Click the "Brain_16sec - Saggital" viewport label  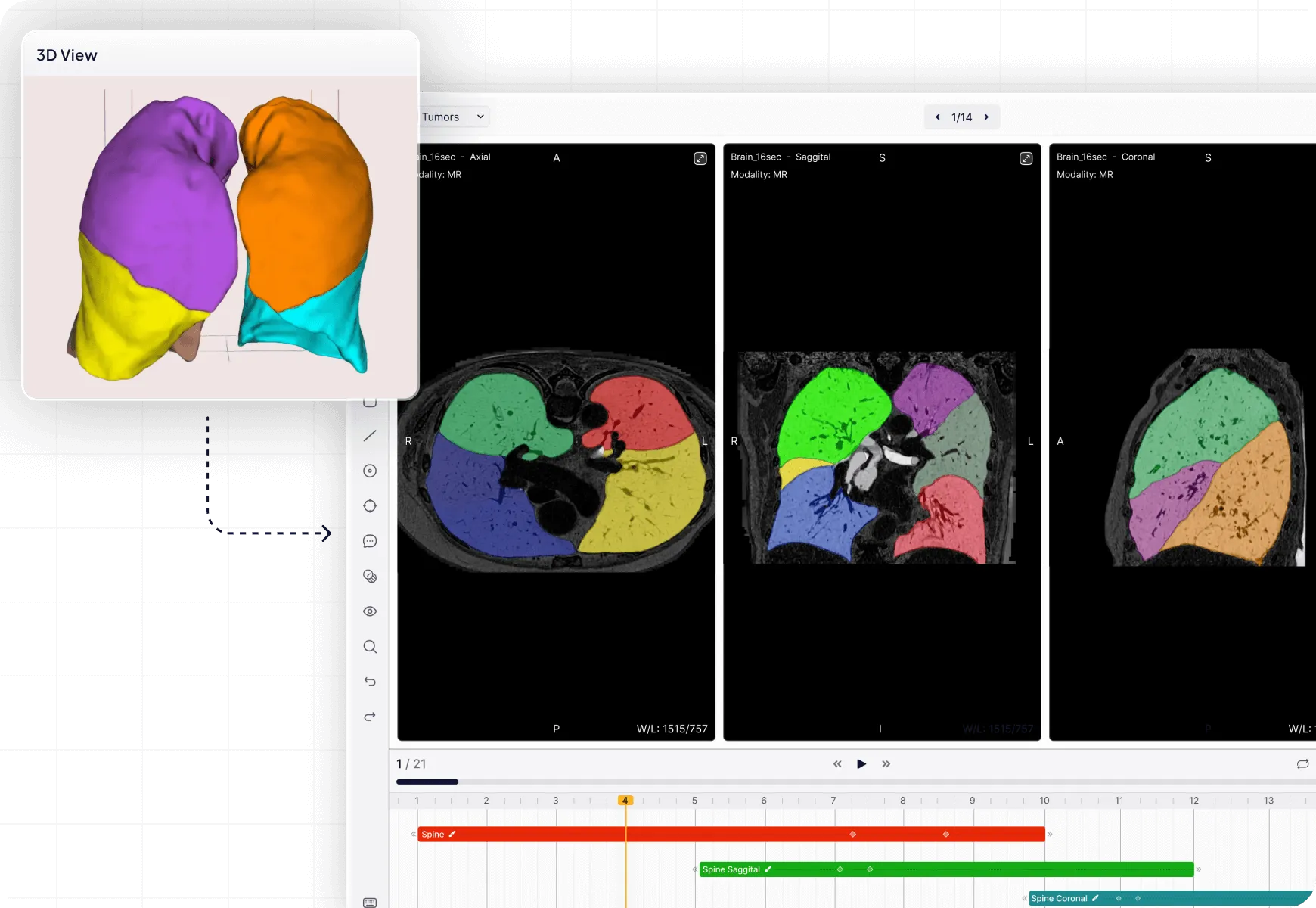(781, 157)
